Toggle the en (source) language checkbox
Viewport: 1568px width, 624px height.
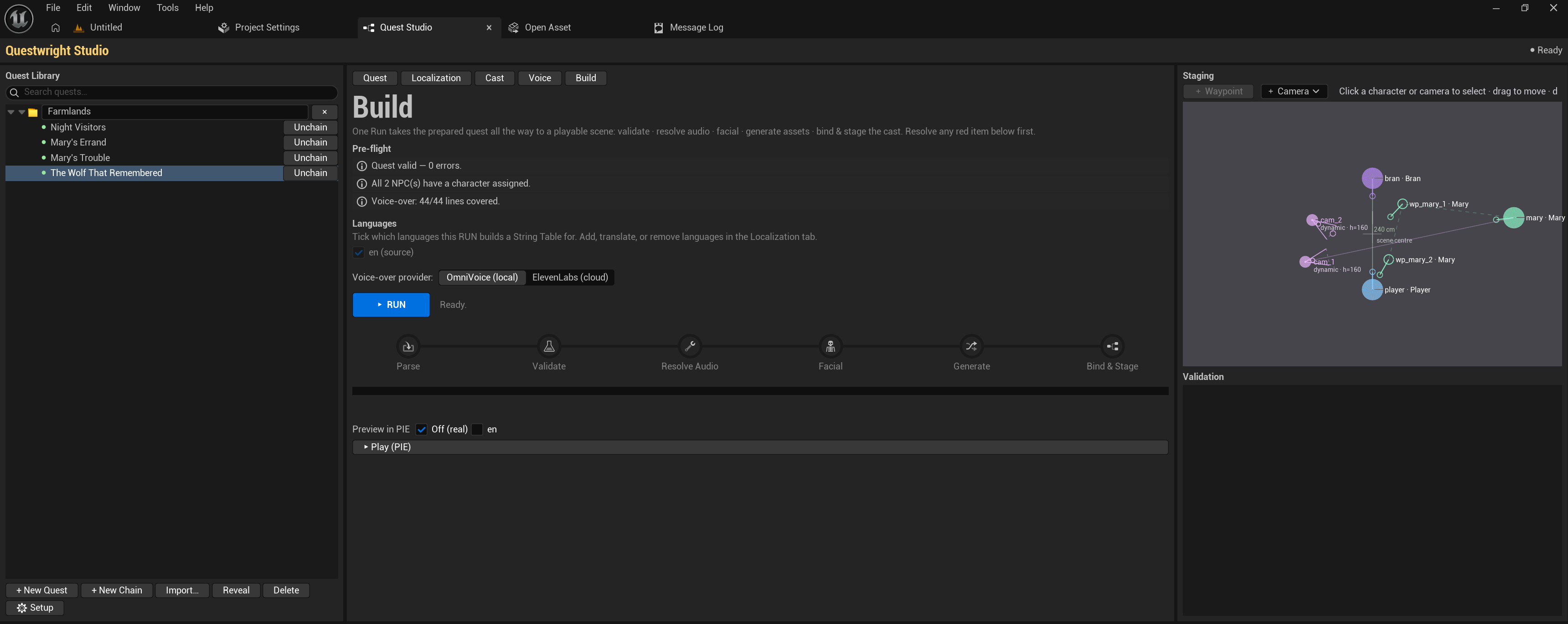coord(359,252)
